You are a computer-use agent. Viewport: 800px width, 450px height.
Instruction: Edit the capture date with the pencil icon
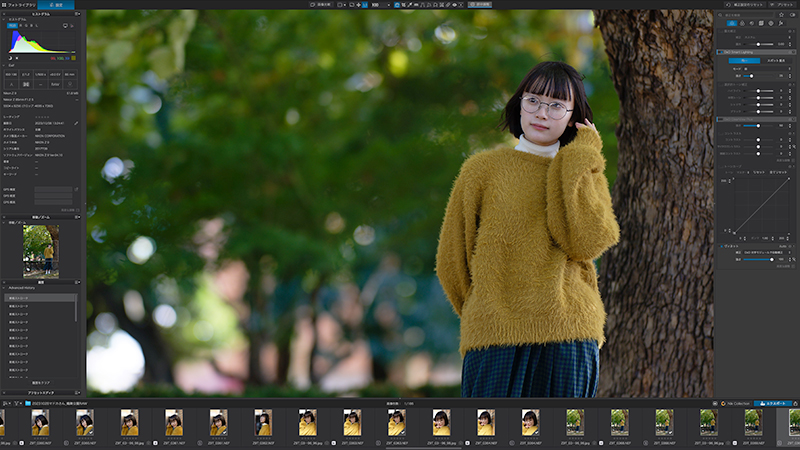tap(76, 123)
